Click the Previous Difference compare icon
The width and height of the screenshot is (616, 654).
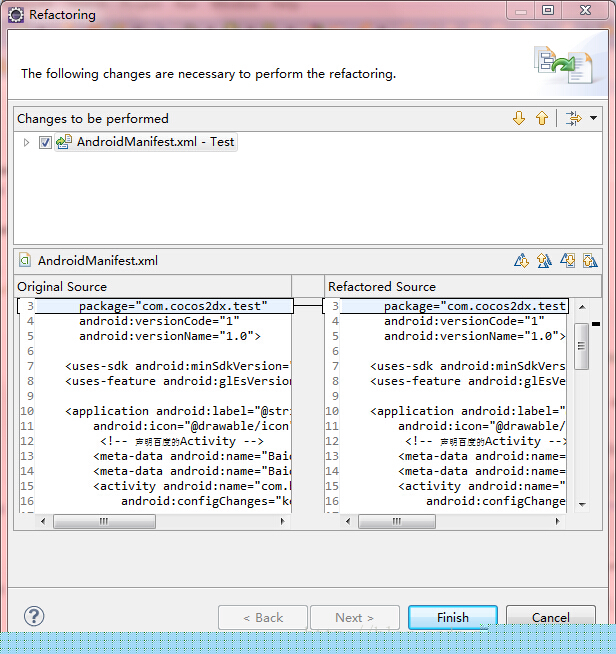click(x=544, y=261)
